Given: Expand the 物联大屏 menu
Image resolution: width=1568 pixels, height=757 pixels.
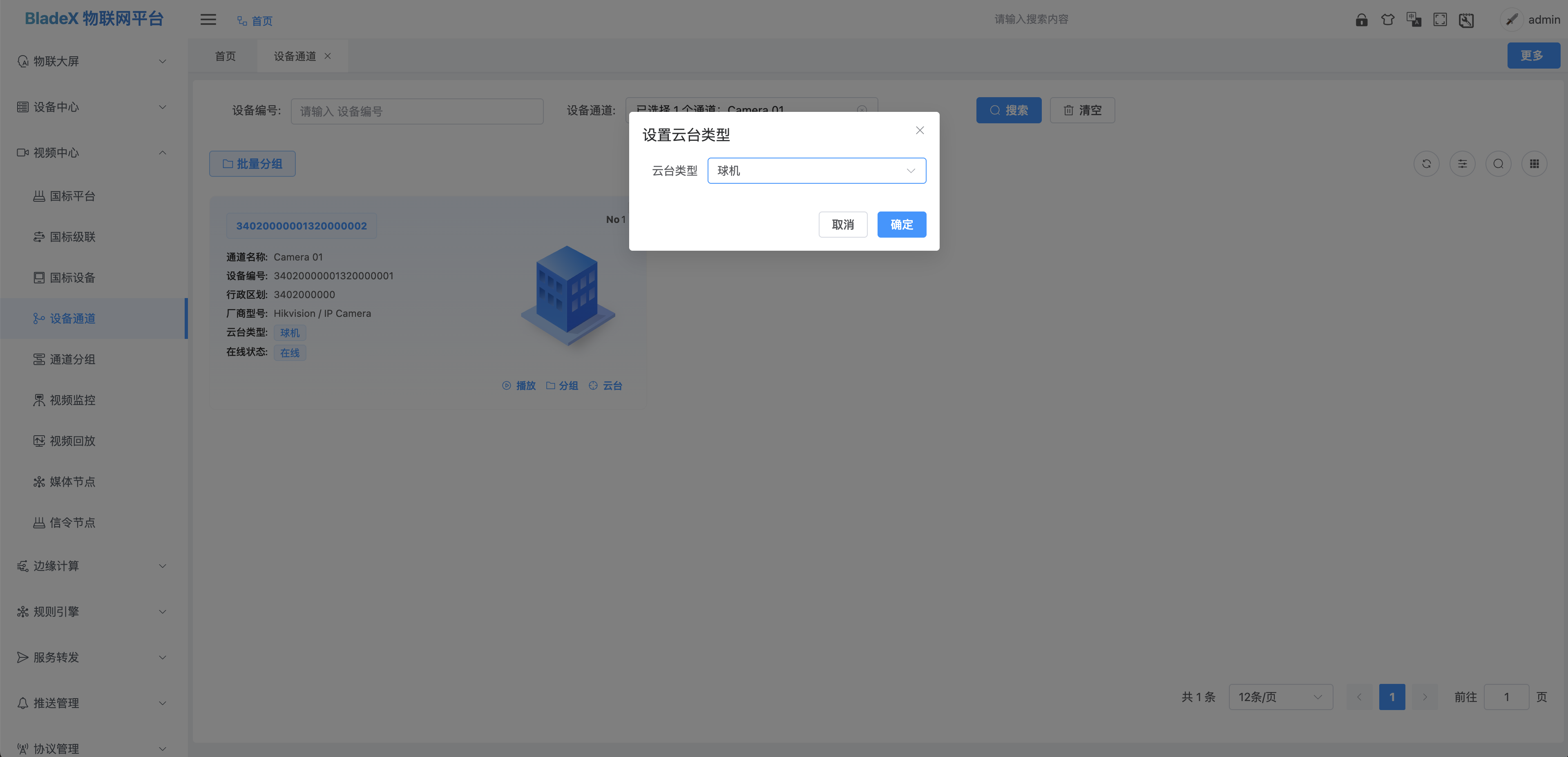Looking at the screenshot, I should click(94, 61).
